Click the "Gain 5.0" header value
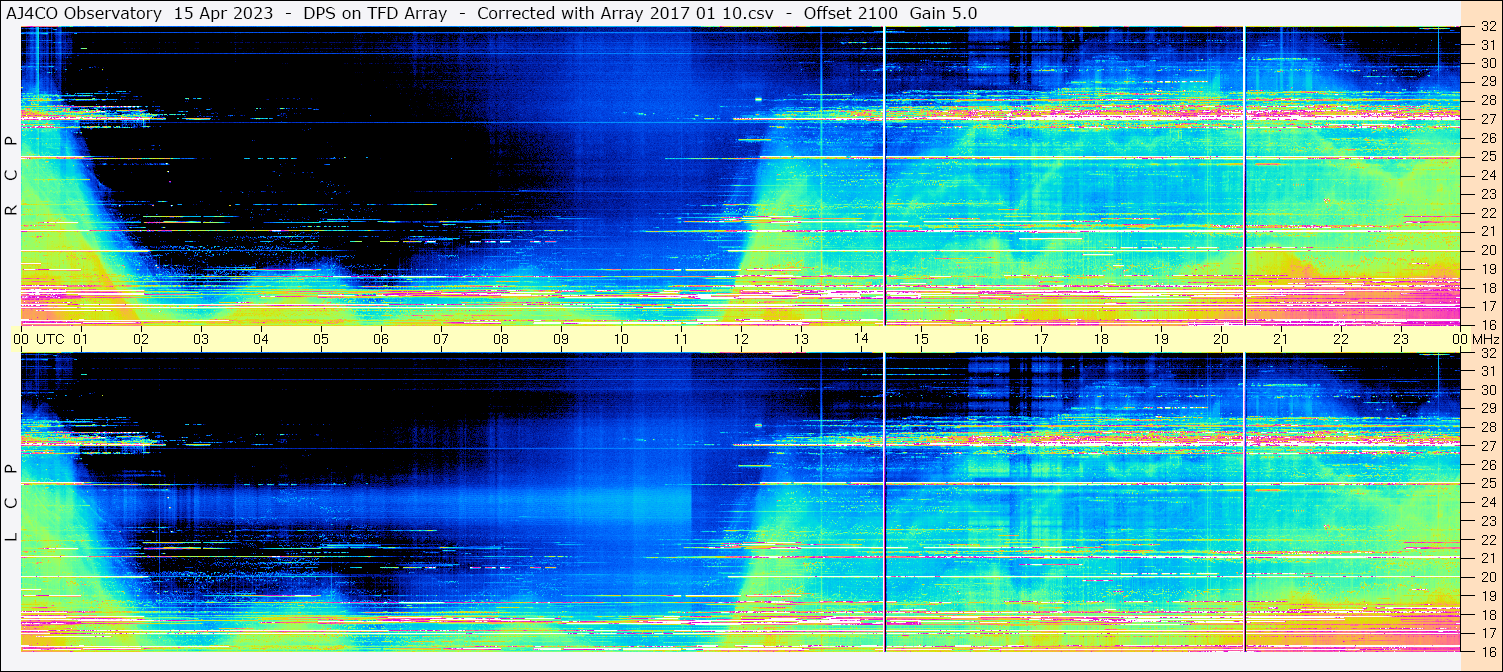Screen dimensions: 1503x672 [943, 14]
